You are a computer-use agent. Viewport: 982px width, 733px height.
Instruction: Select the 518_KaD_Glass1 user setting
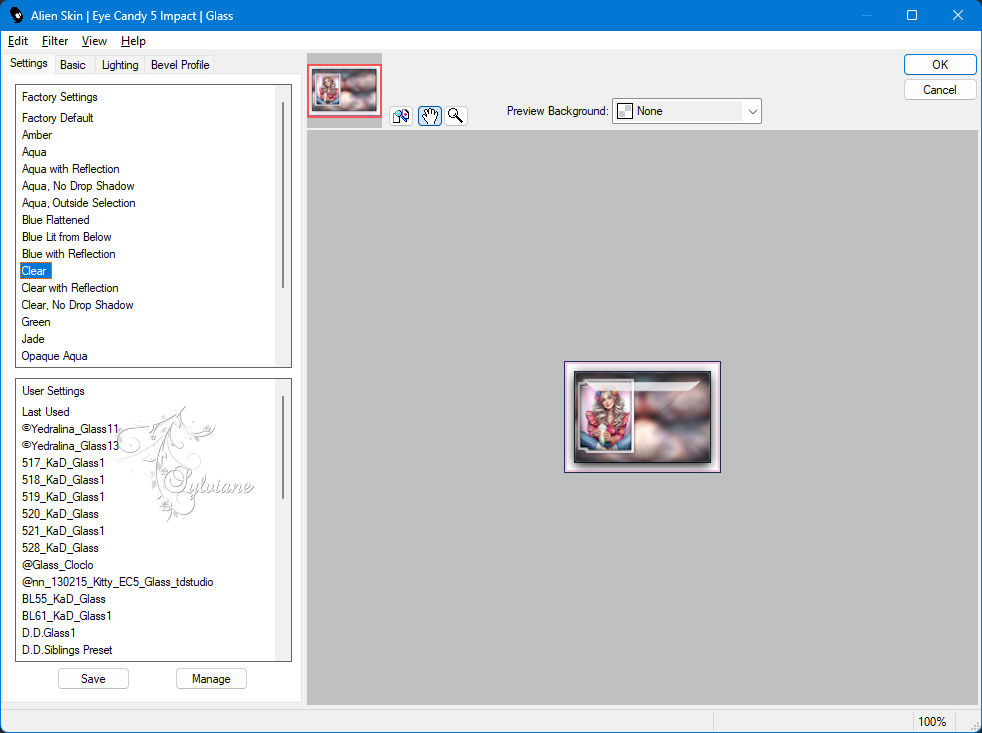63,479
